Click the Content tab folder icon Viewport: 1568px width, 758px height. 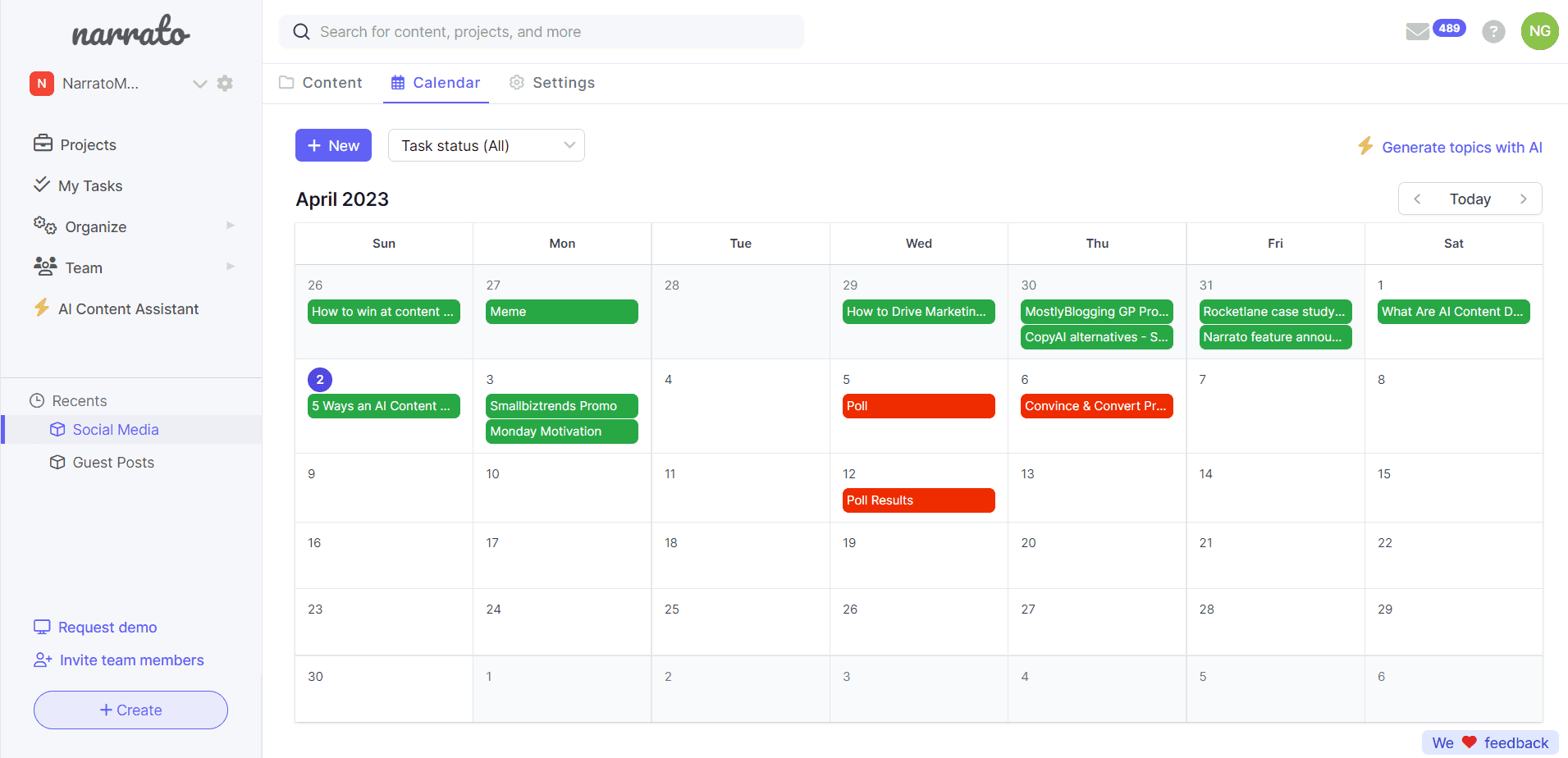286,82
